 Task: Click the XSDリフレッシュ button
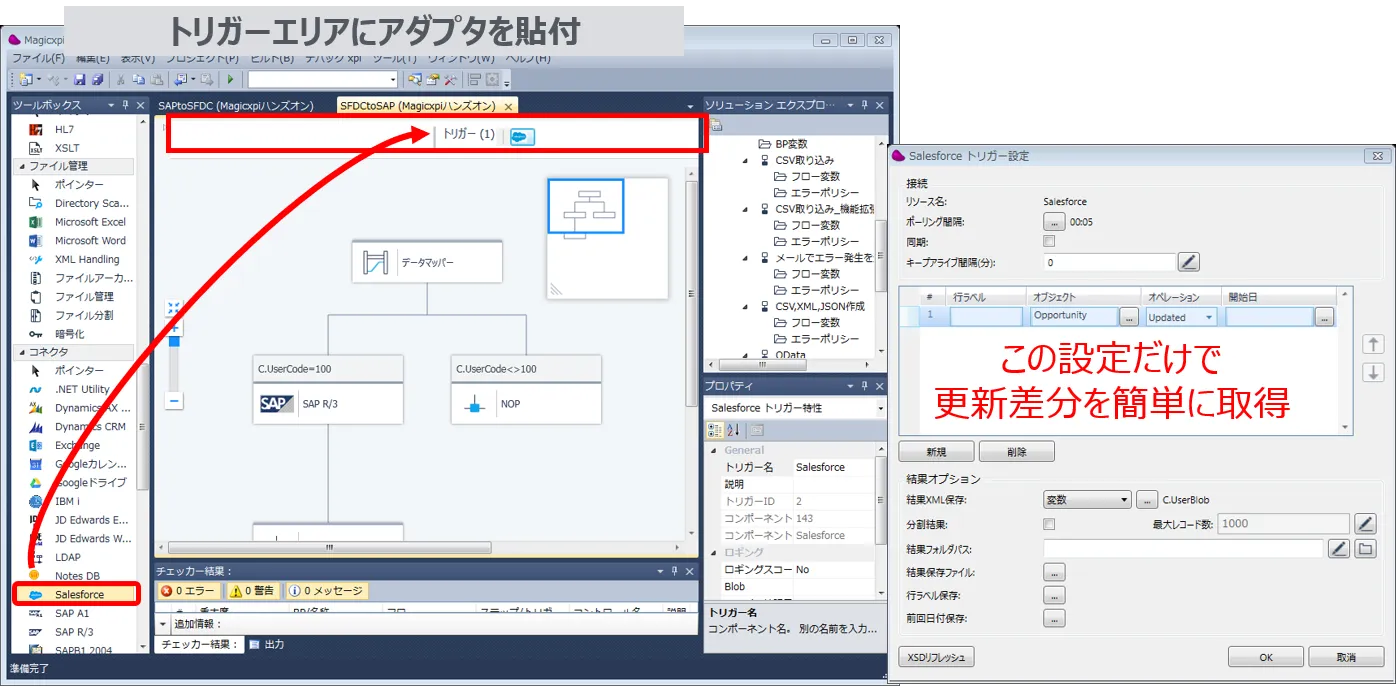click(x=936, y=657)
